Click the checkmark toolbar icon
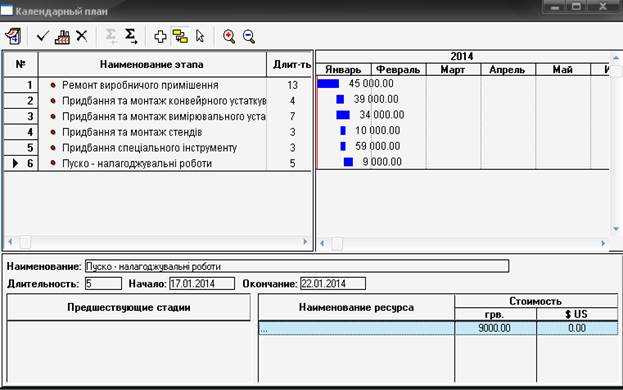 (x=42, y=36)
